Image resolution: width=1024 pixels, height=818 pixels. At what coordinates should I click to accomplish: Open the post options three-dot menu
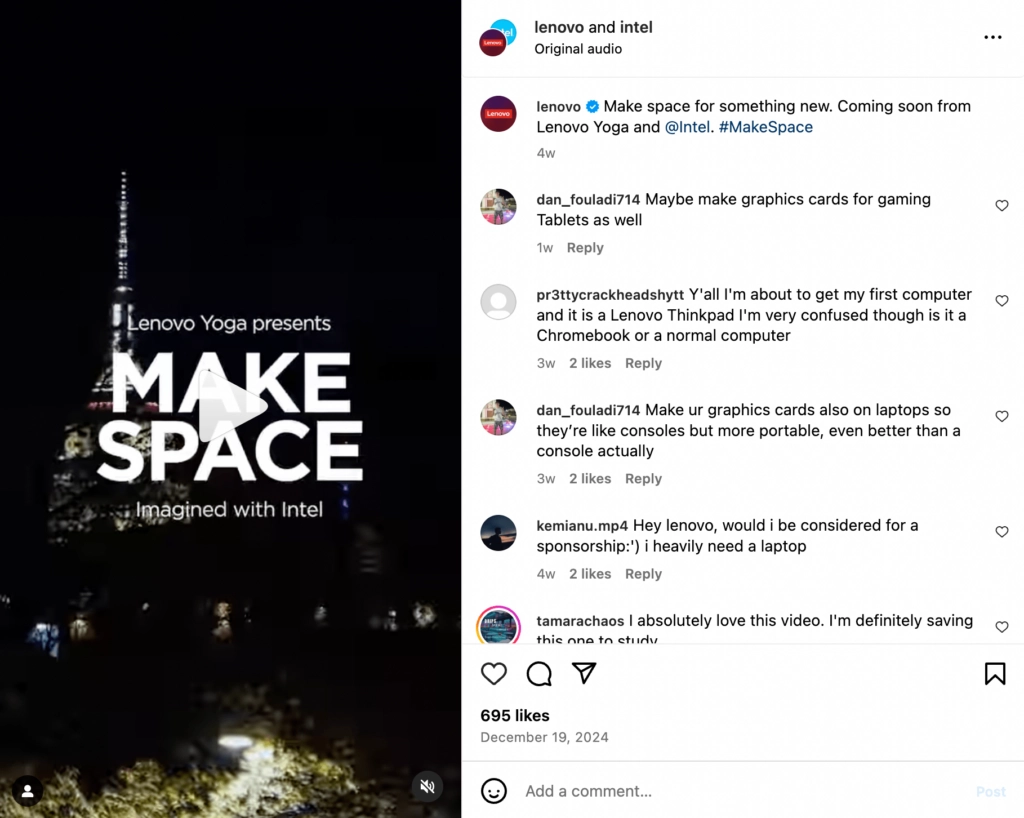pos(992,37)
